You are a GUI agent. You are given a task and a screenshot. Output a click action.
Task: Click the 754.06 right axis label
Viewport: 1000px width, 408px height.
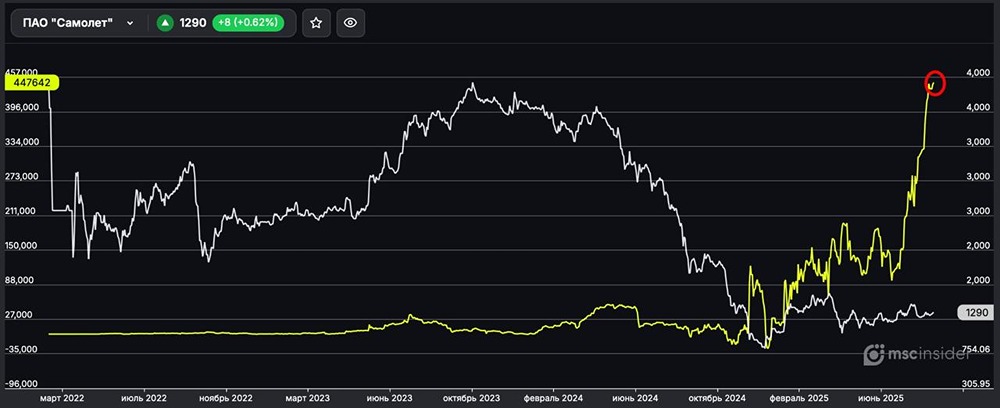tap(976, 349)
